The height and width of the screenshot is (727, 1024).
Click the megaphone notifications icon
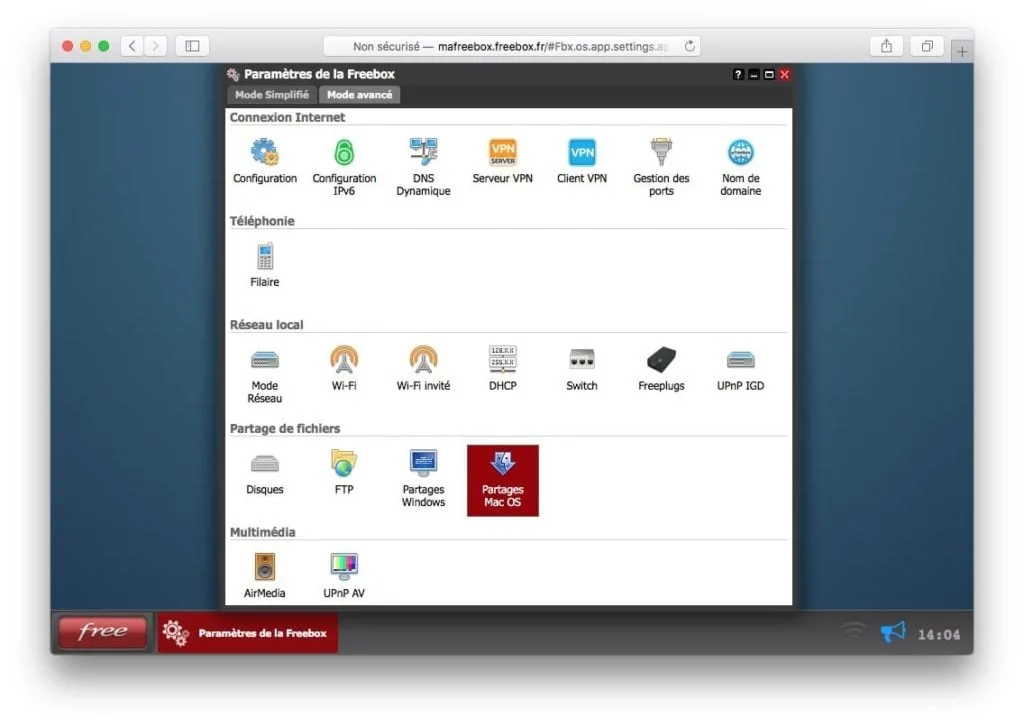coord(893,632)
